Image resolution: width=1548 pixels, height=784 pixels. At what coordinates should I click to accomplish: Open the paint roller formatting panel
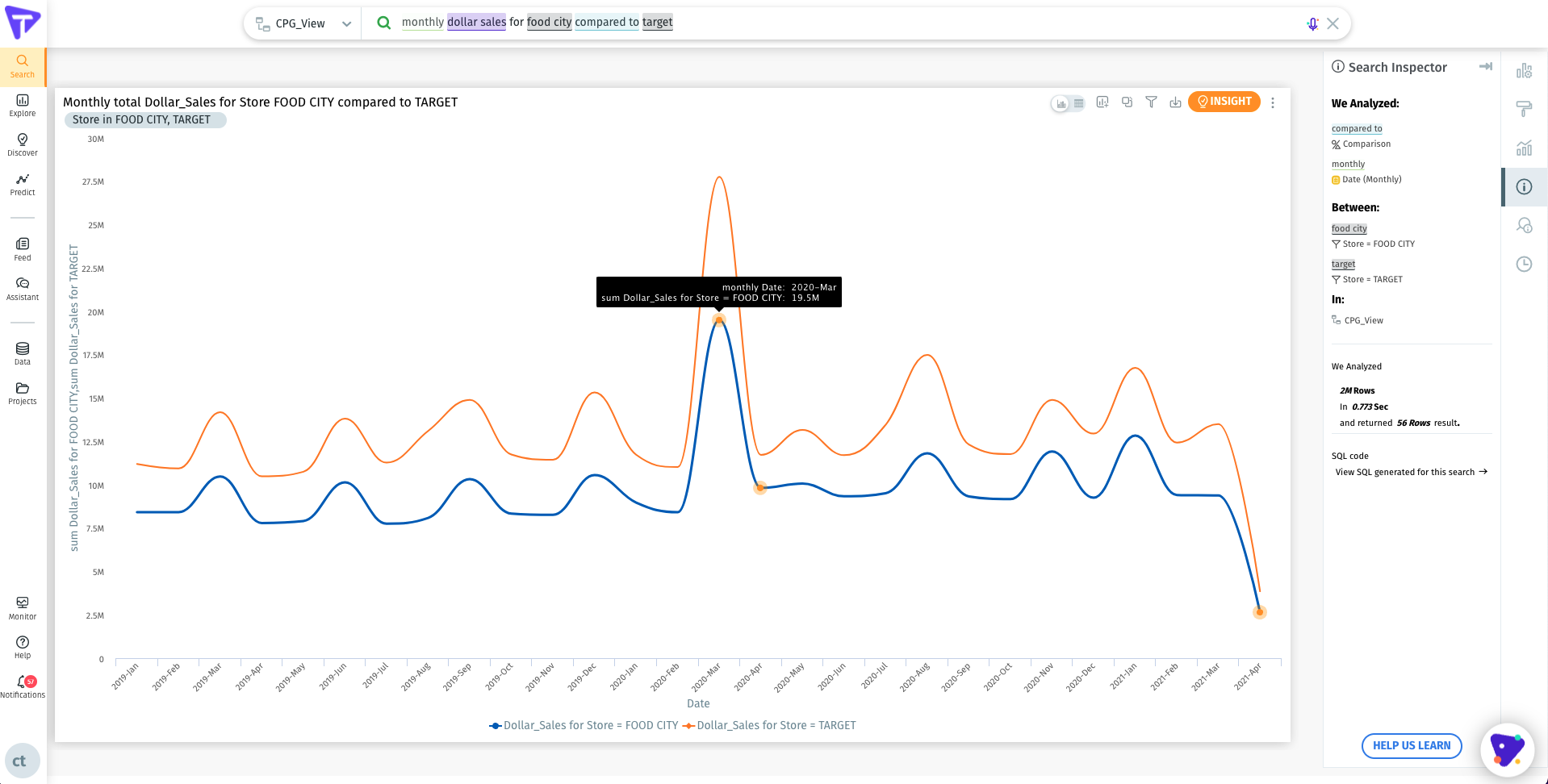pyautogui.click(x=1524, y=109)
